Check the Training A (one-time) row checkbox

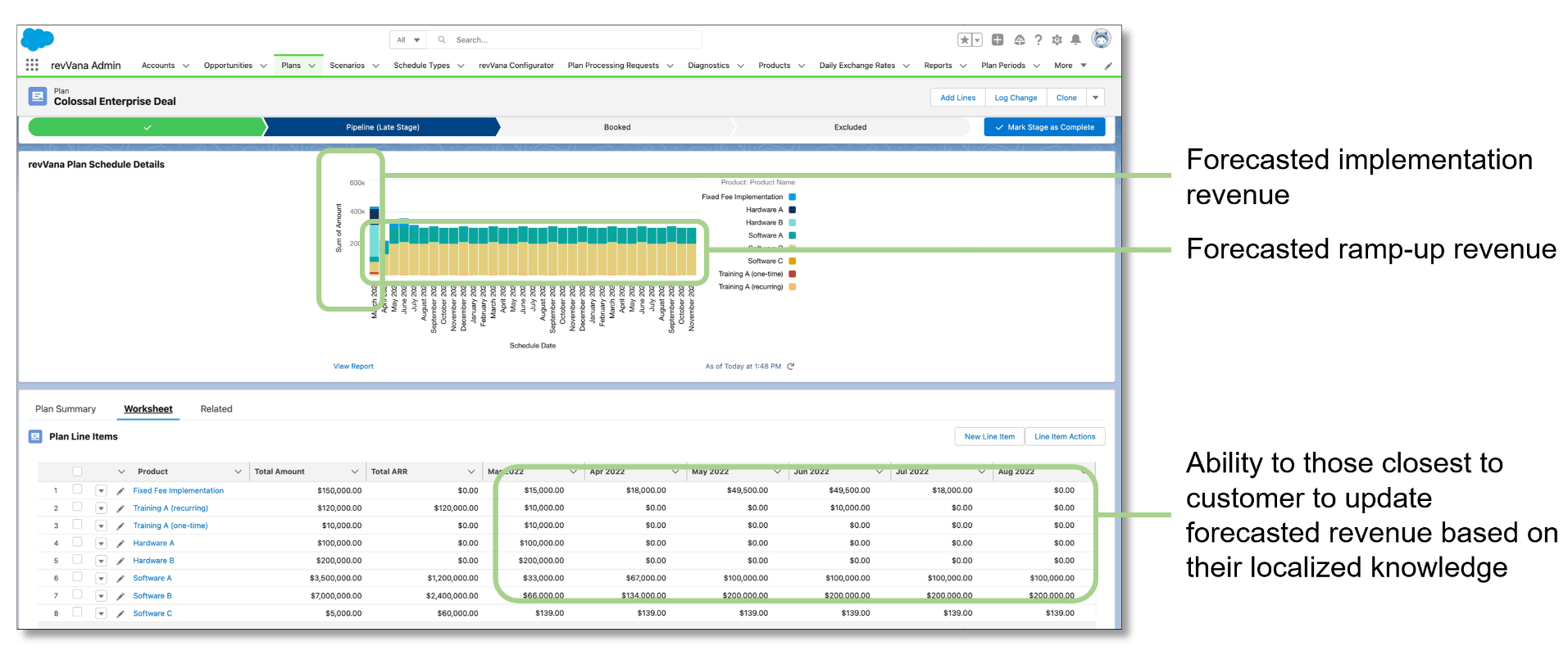pyautogui.click(x=77, y=524)
